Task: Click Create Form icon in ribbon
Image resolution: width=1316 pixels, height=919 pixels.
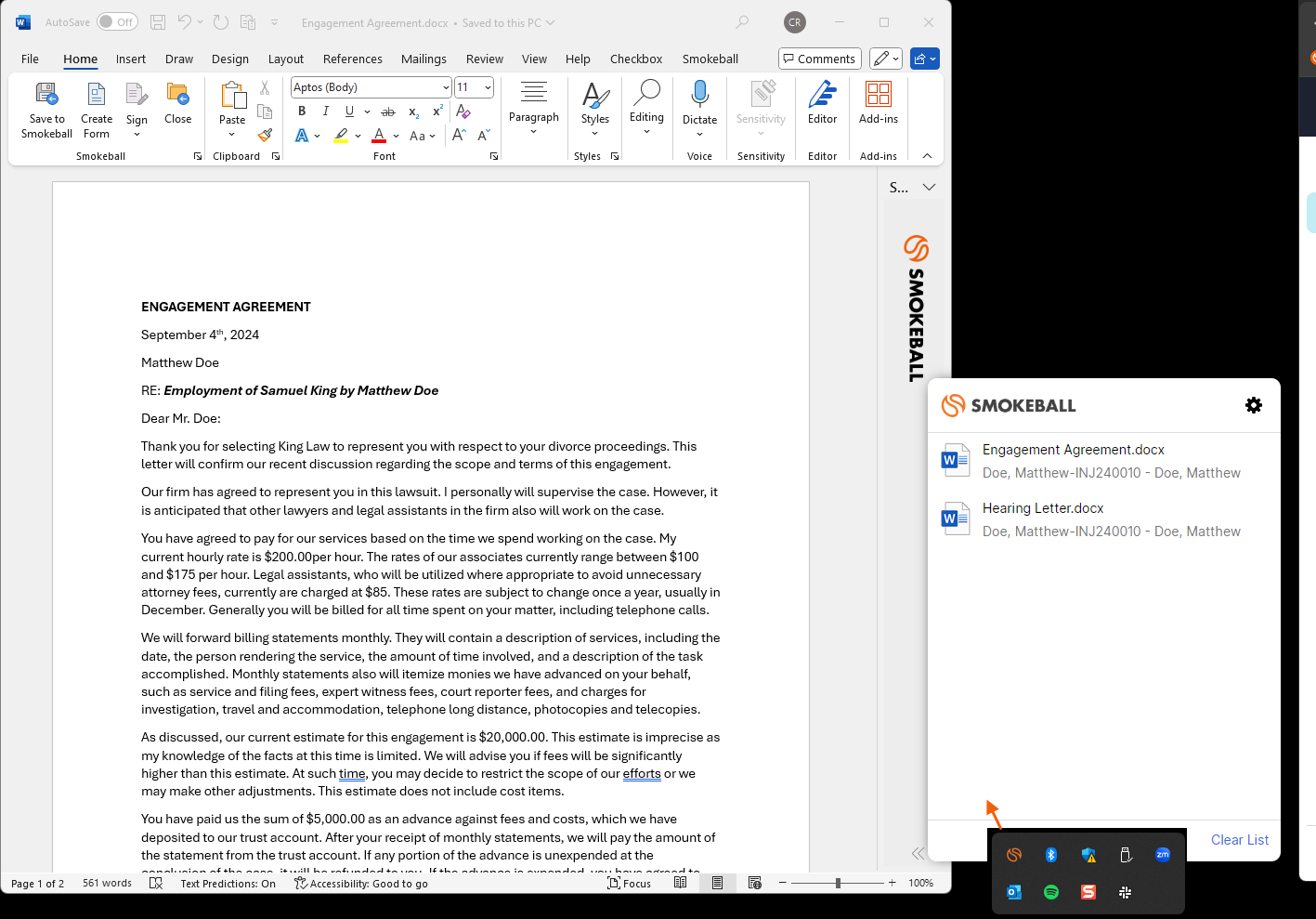Action: pyautogui.click(x=97, y=94)
